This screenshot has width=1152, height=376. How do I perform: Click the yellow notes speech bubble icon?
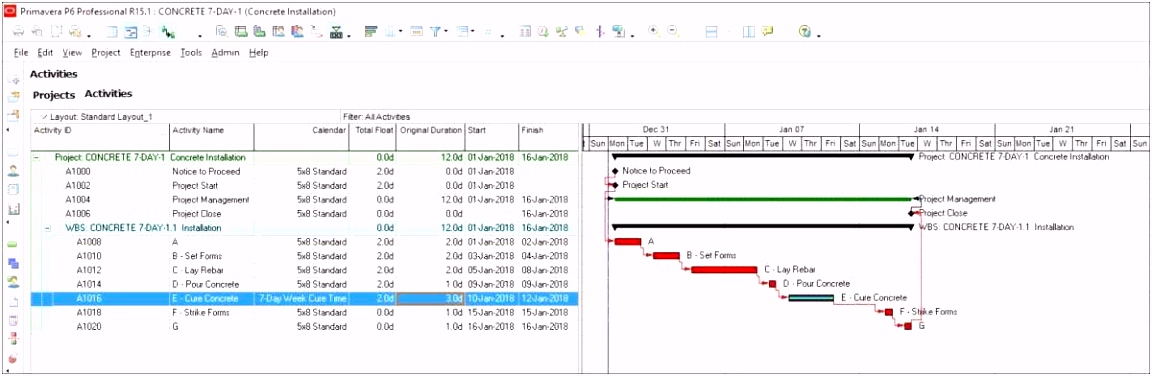[767, 32]
